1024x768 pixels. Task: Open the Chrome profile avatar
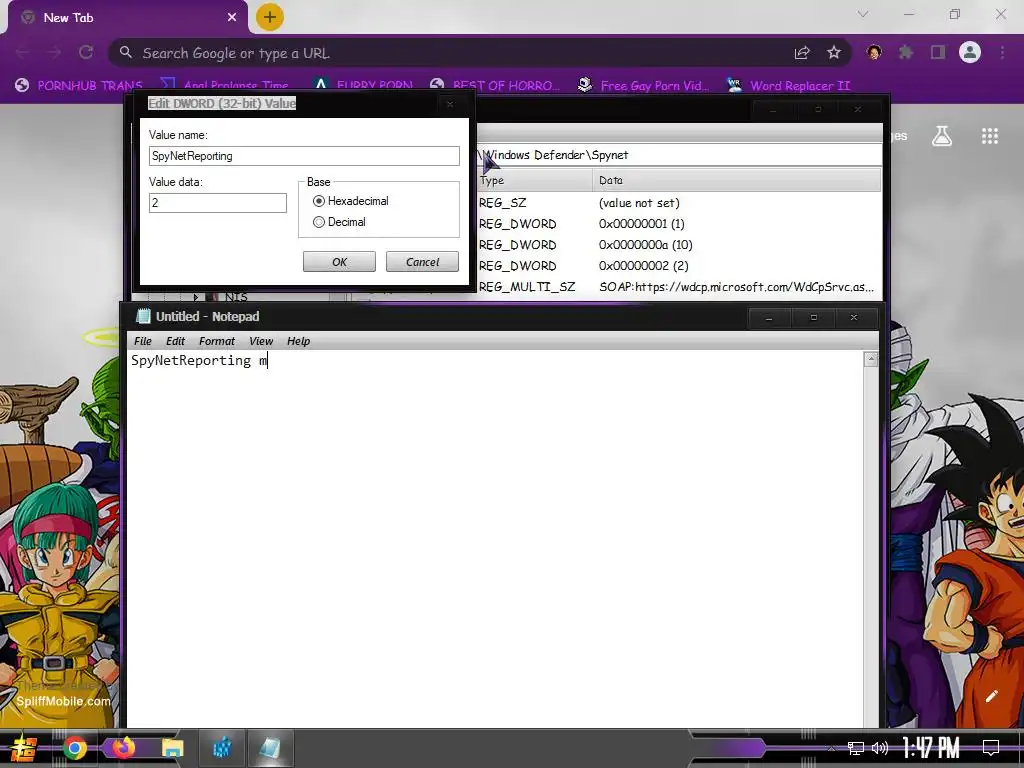pos(970,52)
